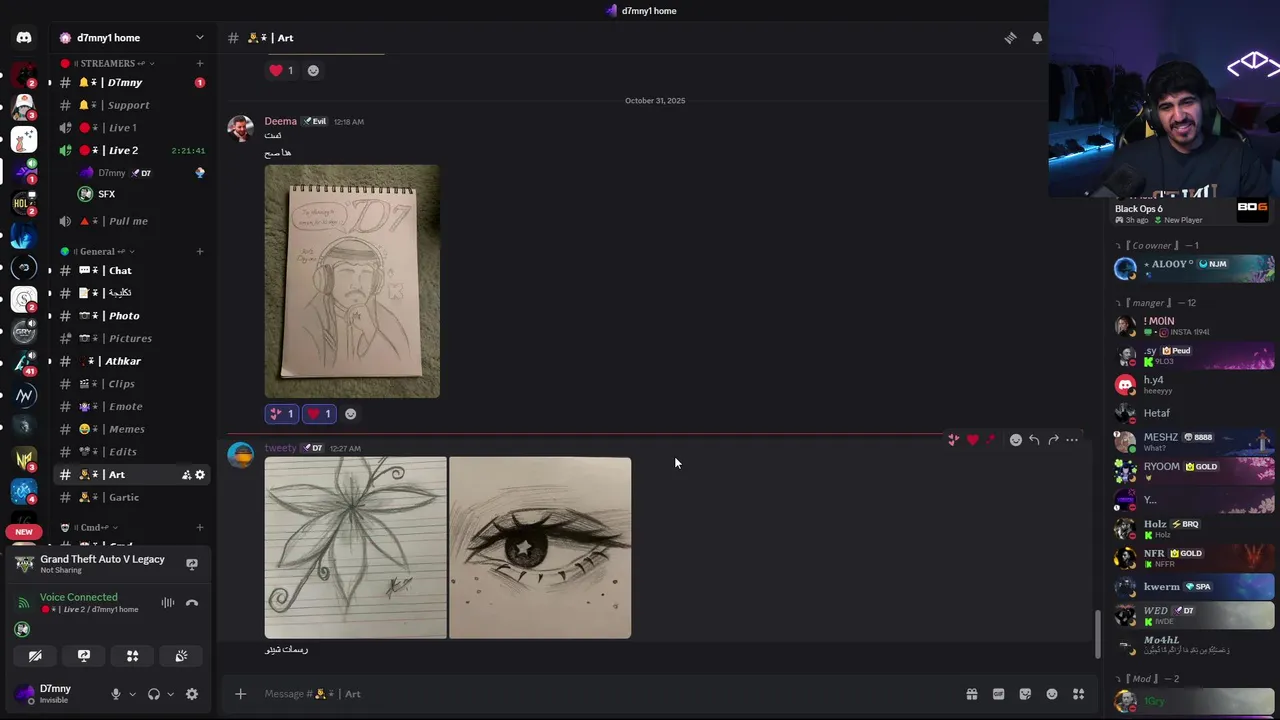
Task: Open the d7mny1 home server dropdown
Action: click(199, 38)
